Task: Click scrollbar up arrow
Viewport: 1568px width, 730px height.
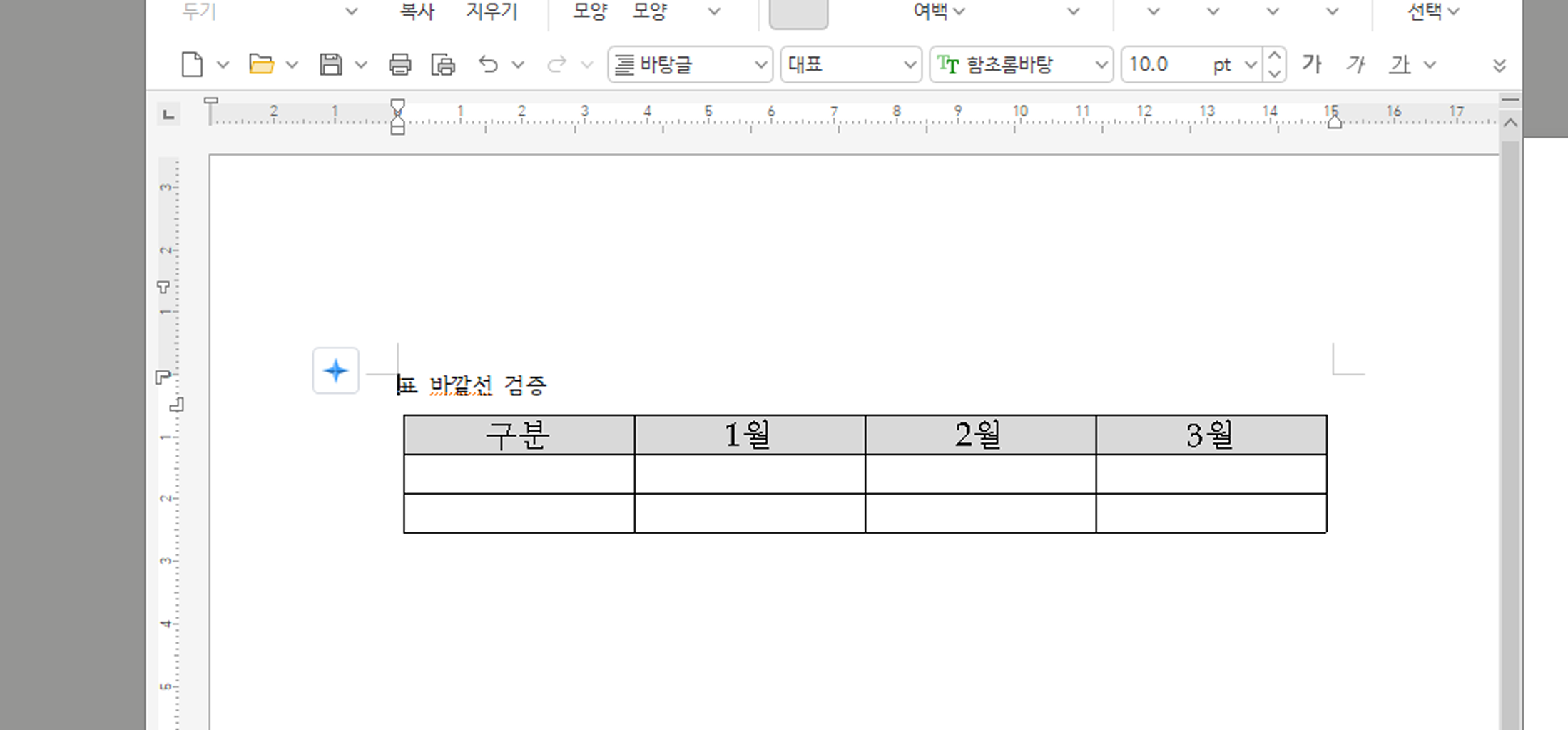Action: [x=1510, y=123]
